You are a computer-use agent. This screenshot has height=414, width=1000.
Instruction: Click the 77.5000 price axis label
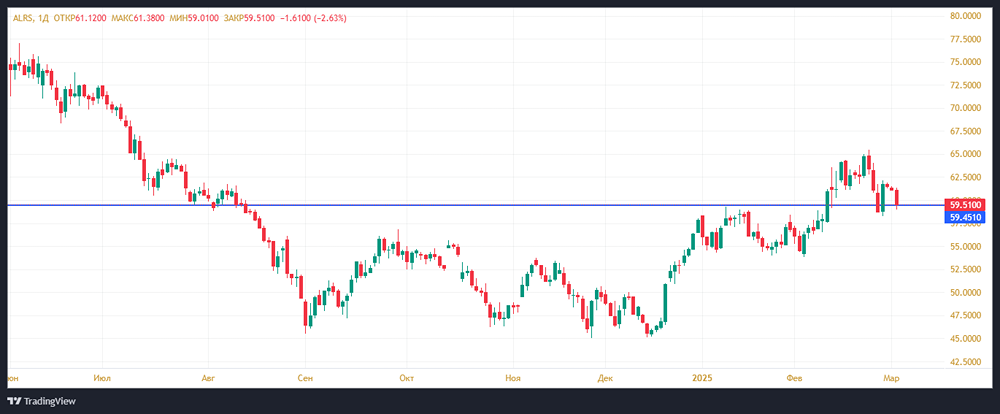965,39
